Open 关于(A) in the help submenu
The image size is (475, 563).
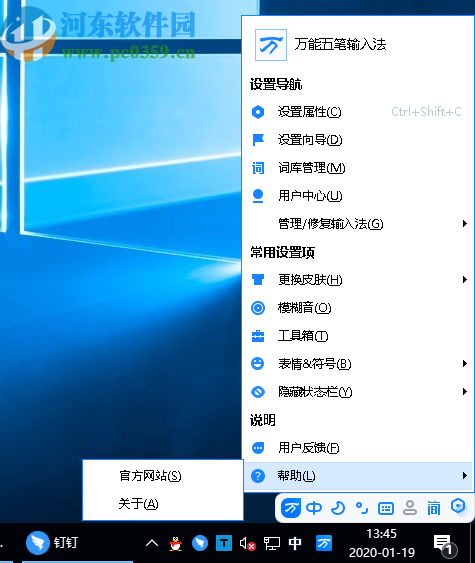coord(163,504)
